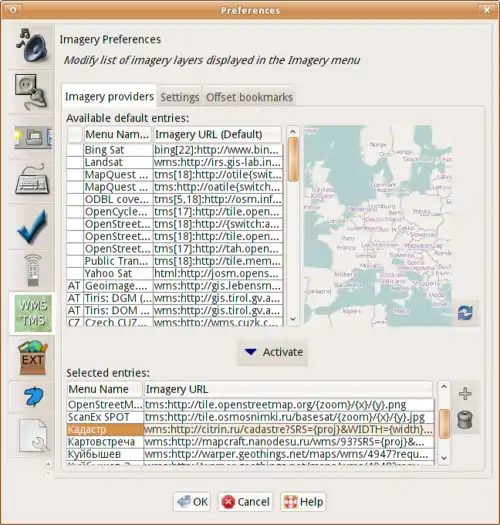Open the audio settings speaker icon
This screenshot has width=500, height=525.
pyautogui.click(x=32, y=46)
